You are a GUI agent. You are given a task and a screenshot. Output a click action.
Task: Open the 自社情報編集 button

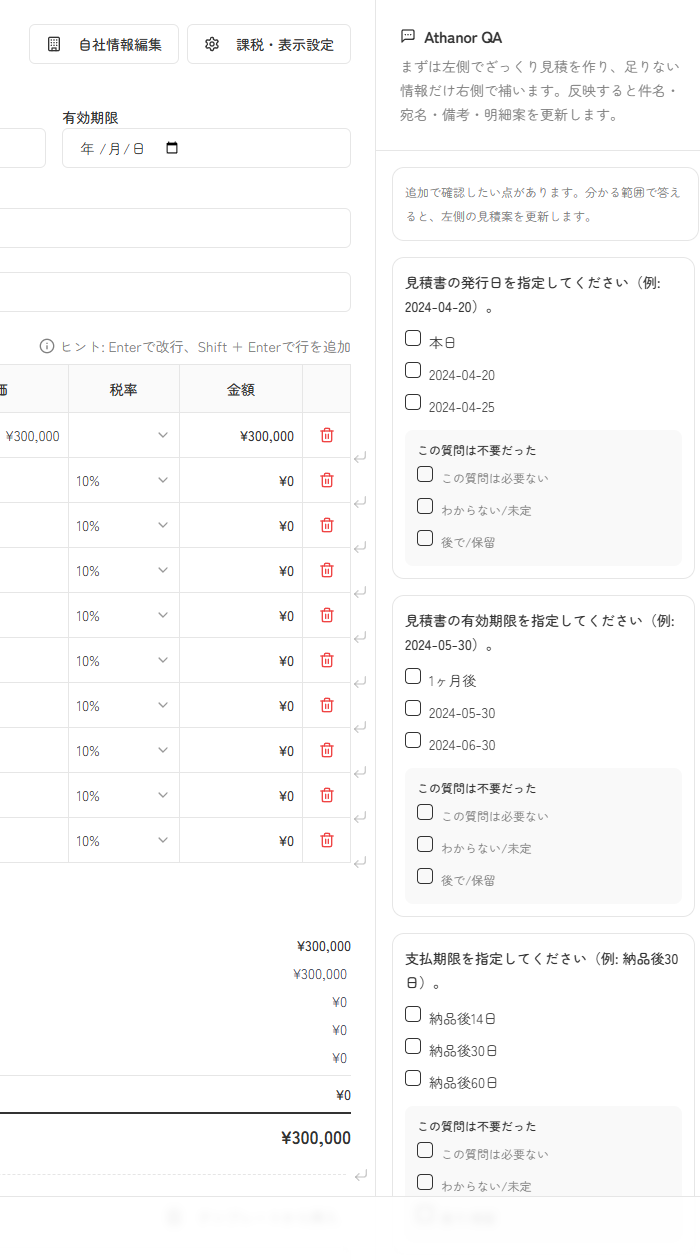tap(104, 44)
